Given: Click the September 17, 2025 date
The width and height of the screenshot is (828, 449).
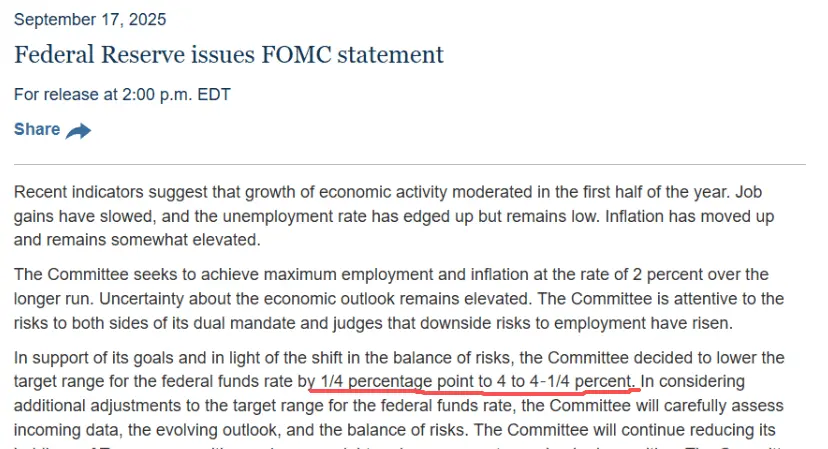Looking at the screenshot, I should pos(90,20).
